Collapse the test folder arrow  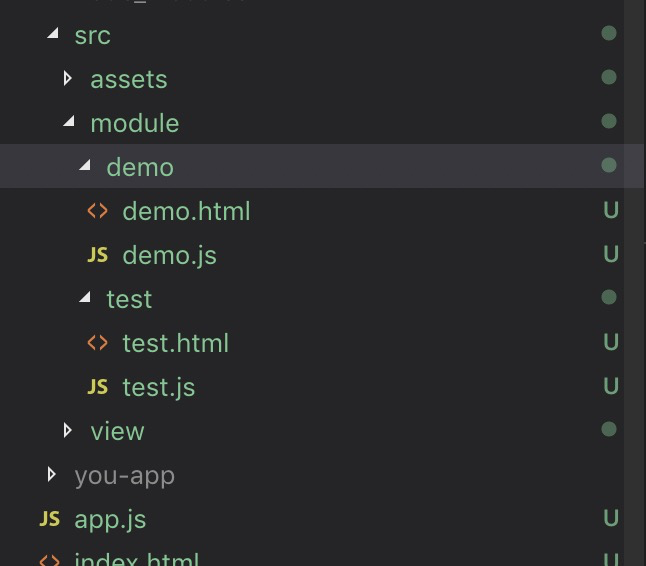click(x=84, y=299)
